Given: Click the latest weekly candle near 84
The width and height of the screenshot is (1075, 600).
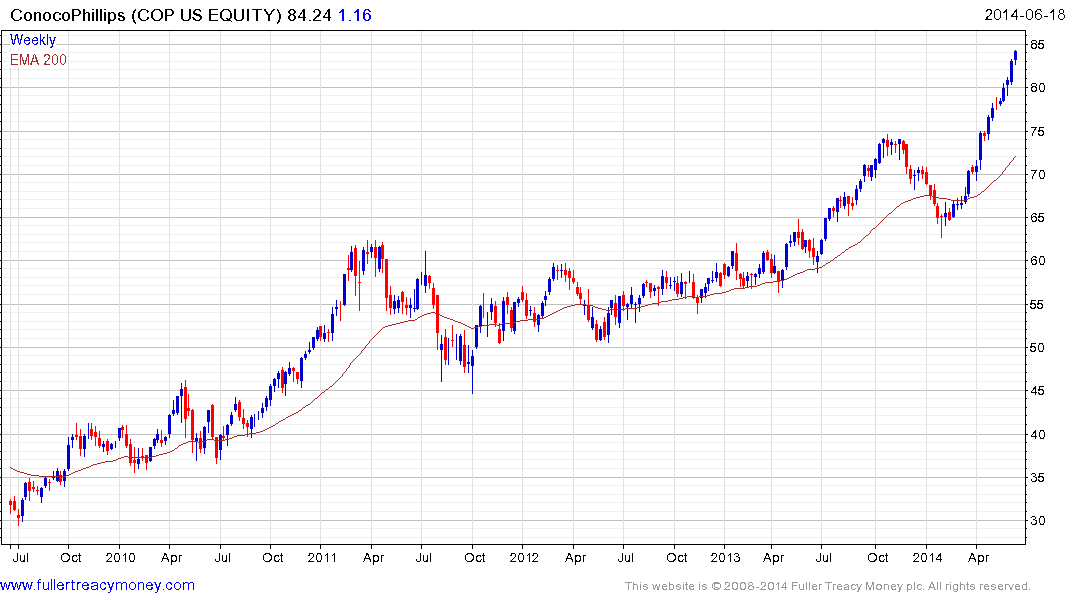Looking at the screenshot, I should (x=1015, y=56).
